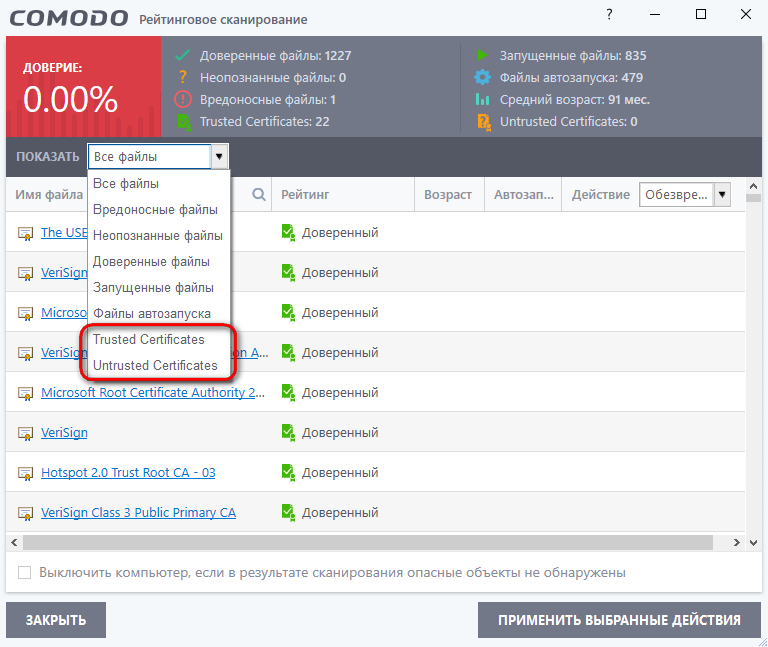768x647 pixels.
Task: Open VeriSign Class 3 Public Primary CA link
Action: click(139, 513)
